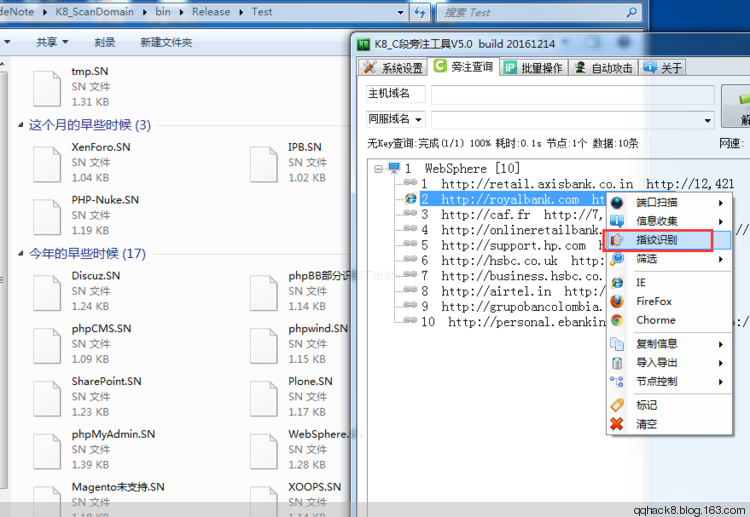The width and height of the screenshot is (750, 517).
Task: Choose 指纹识别 from context menu
Action: [x=670, y=240]
